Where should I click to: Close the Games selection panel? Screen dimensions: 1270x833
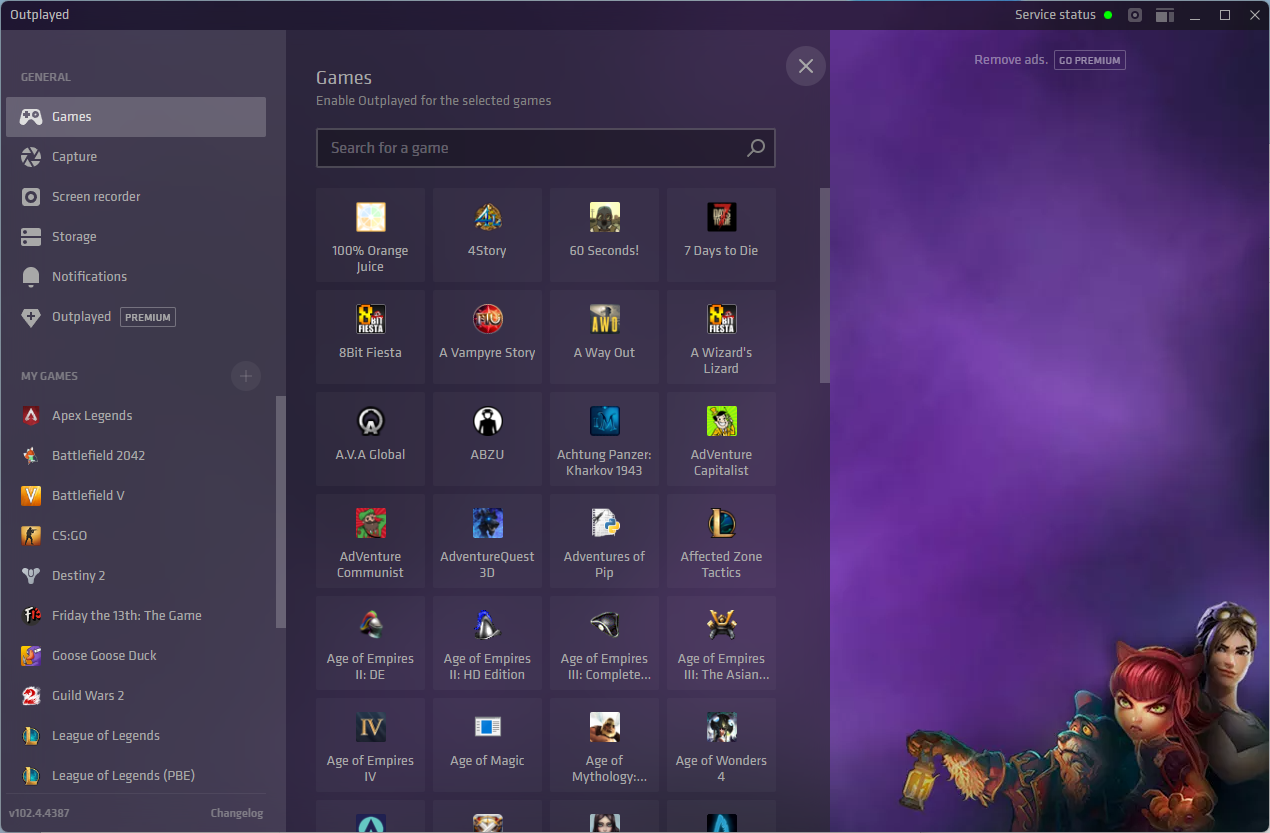[806, 66]
